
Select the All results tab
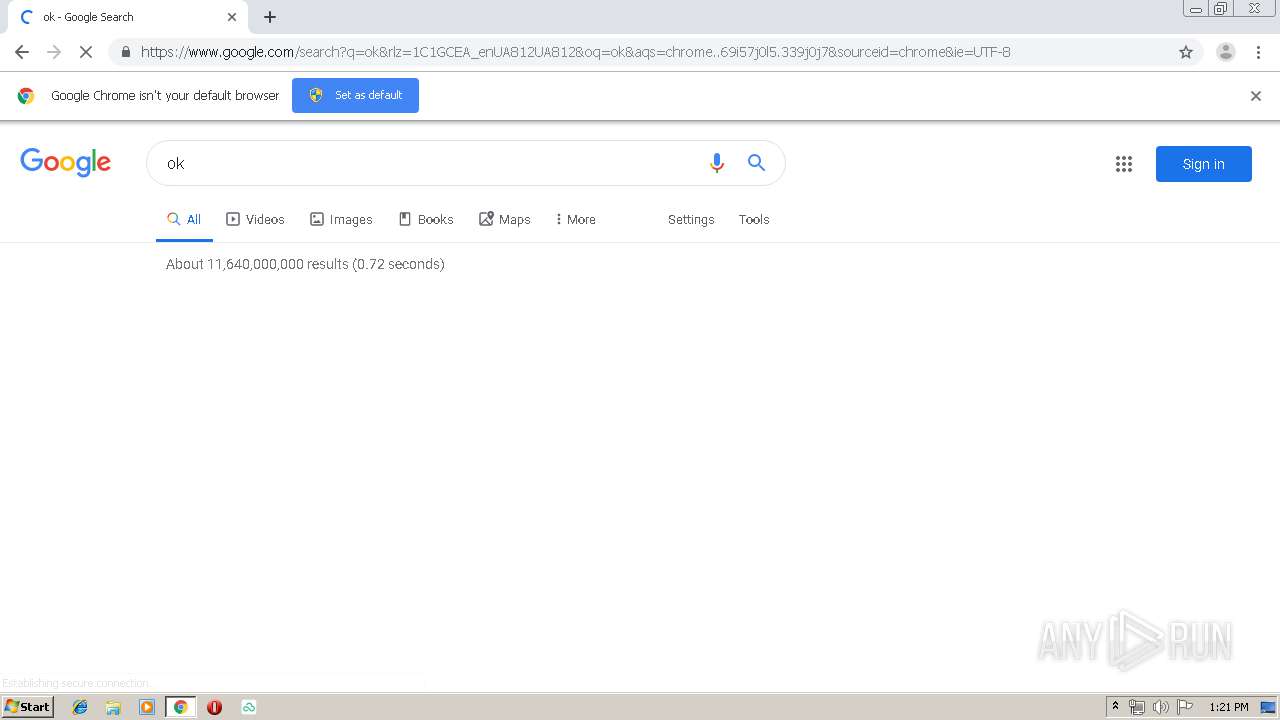[x=184, y=219]
